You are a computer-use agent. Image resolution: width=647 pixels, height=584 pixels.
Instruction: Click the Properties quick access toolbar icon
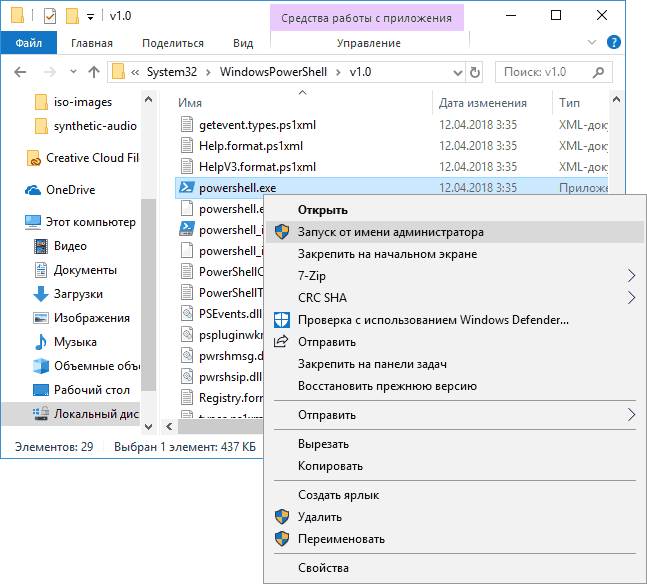pyautogui.click(x=50, y=16)
